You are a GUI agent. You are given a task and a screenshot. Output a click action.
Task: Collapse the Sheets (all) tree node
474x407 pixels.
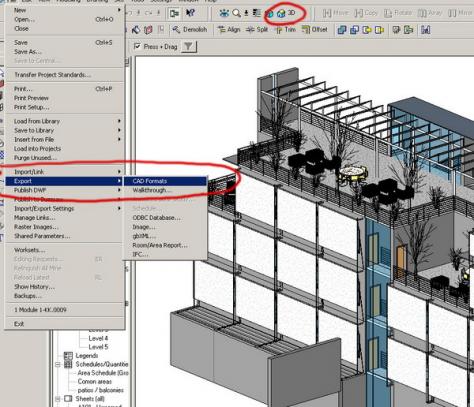[57, 399]
